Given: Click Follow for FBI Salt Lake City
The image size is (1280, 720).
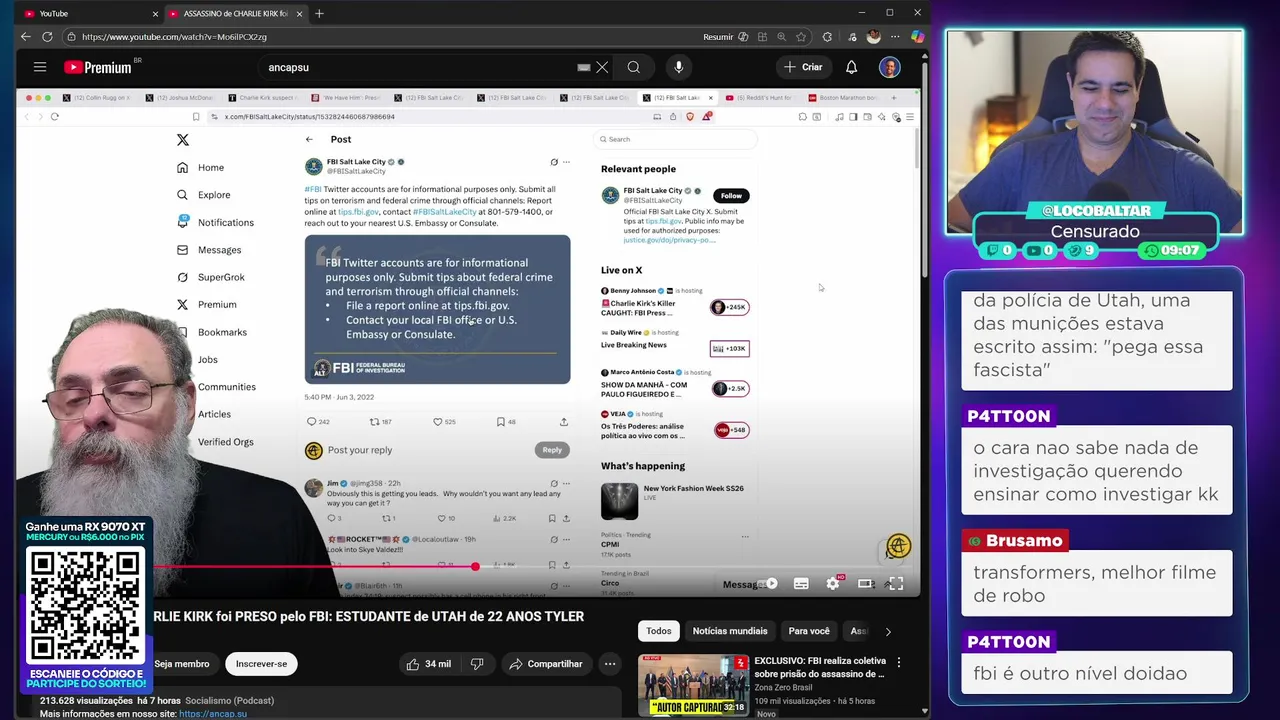Looking at the screenshot, I should [732, 196].
